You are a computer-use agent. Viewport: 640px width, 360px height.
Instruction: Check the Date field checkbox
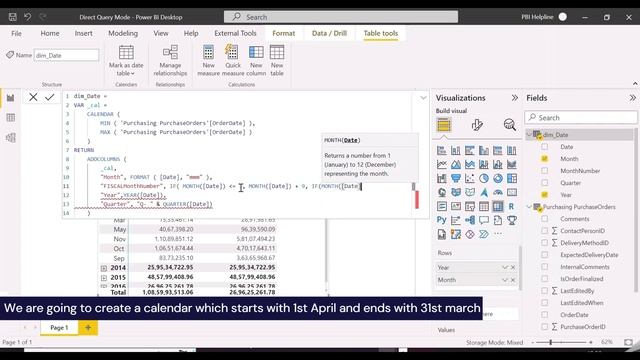(x=544, y=147)
